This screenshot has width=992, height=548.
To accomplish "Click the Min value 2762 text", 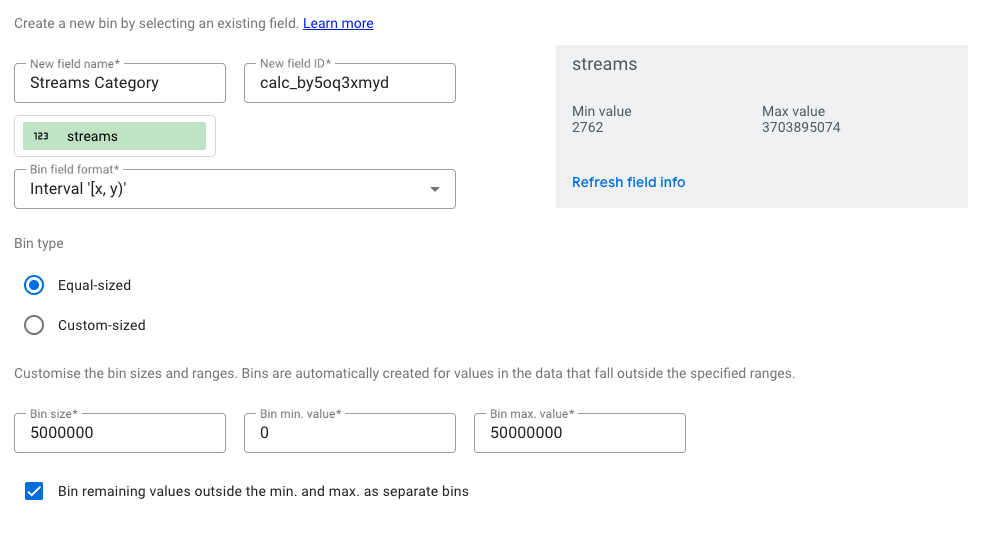I will (588, 127).
